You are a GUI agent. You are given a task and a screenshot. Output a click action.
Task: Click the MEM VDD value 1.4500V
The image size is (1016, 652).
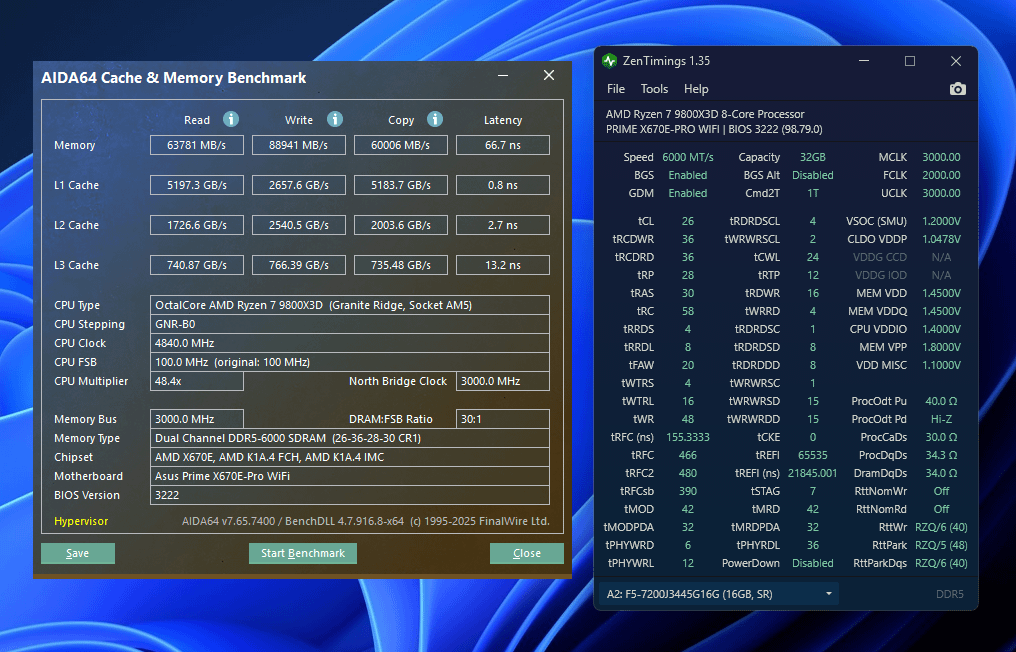pyautogui.click(x=941, y=293)
